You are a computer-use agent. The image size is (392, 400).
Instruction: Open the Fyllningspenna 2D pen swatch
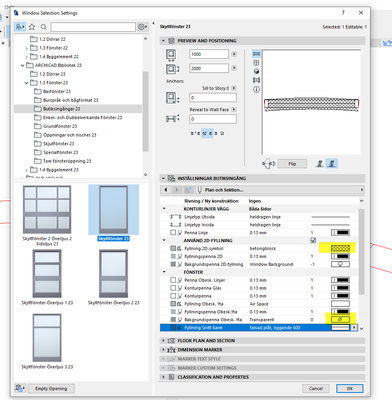(340, 256)
